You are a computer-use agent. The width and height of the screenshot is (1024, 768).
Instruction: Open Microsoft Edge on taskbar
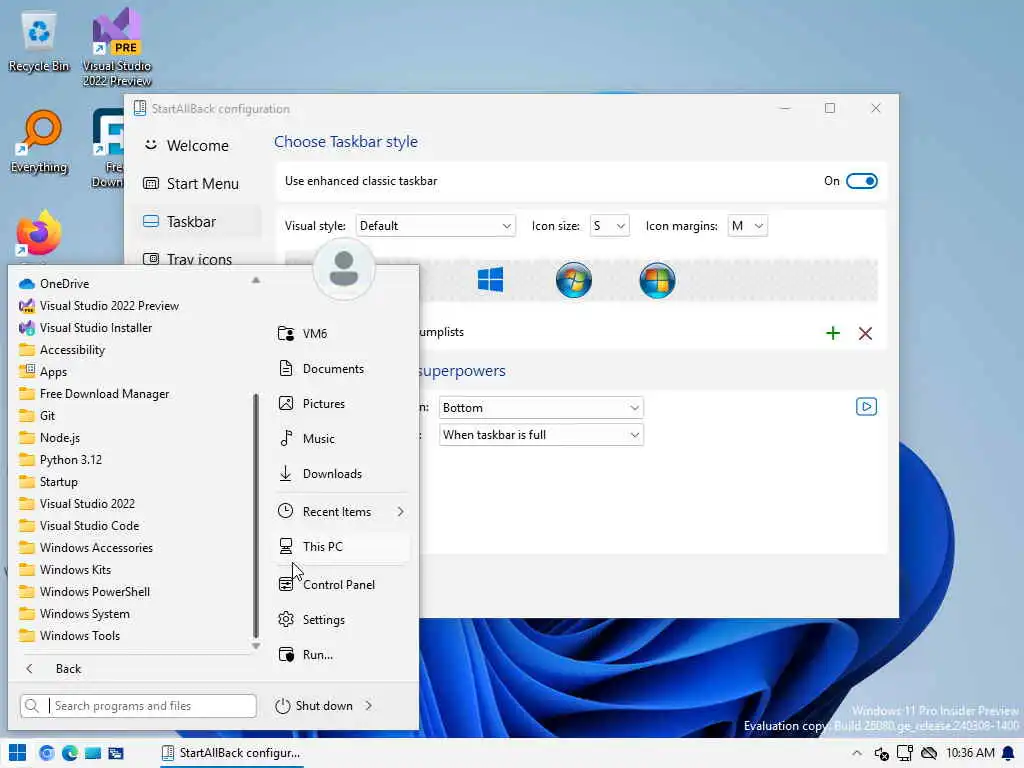70,753
